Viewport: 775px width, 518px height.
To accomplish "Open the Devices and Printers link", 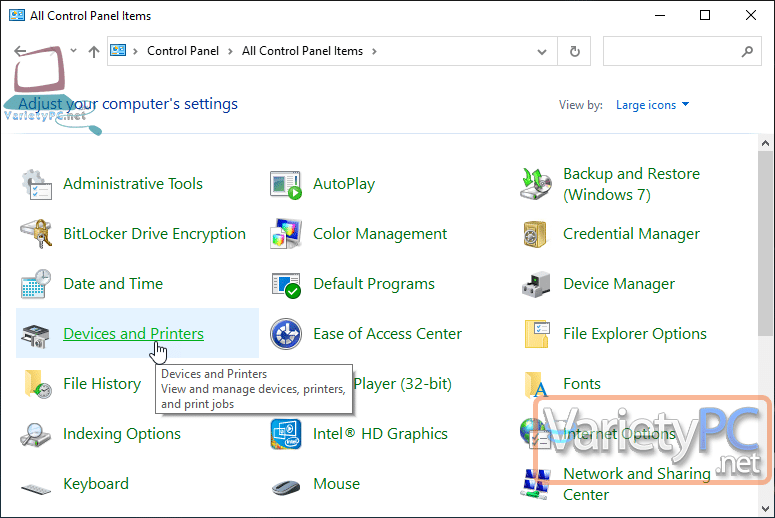I will (x=133, y=334).
